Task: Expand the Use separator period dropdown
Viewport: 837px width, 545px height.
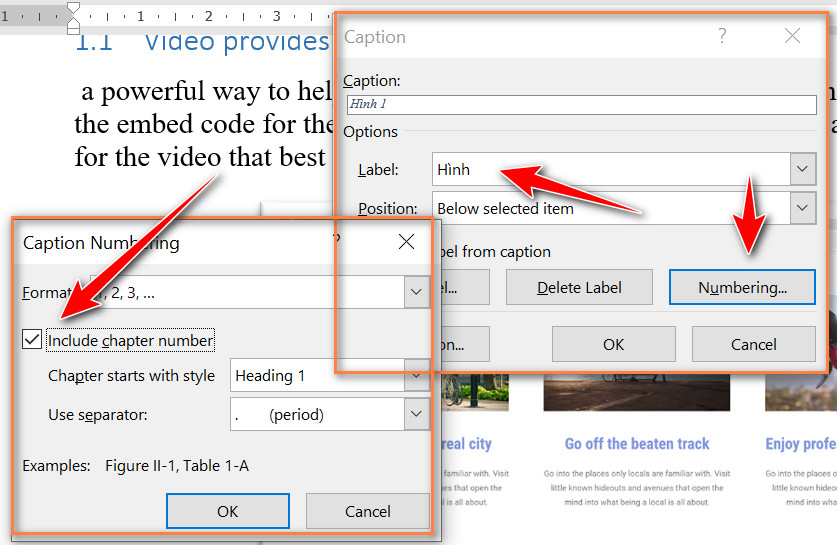Action: pyautogui.click(x=416, y=414)
